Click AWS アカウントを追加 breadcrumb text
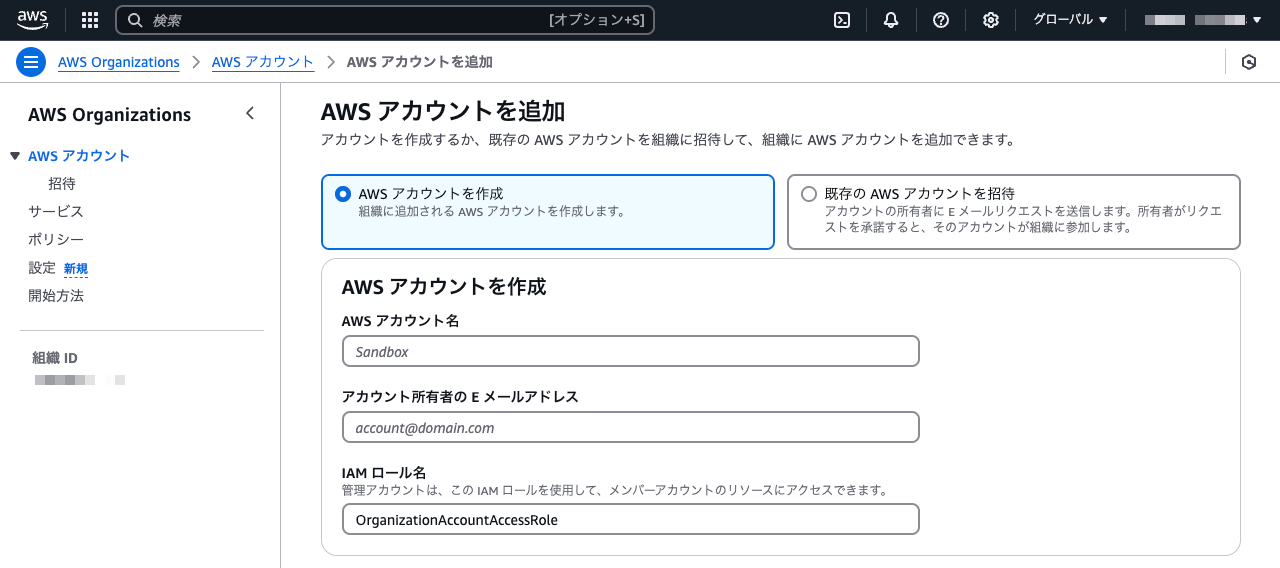Screen dimensions: 1280x568 [420, 62]
